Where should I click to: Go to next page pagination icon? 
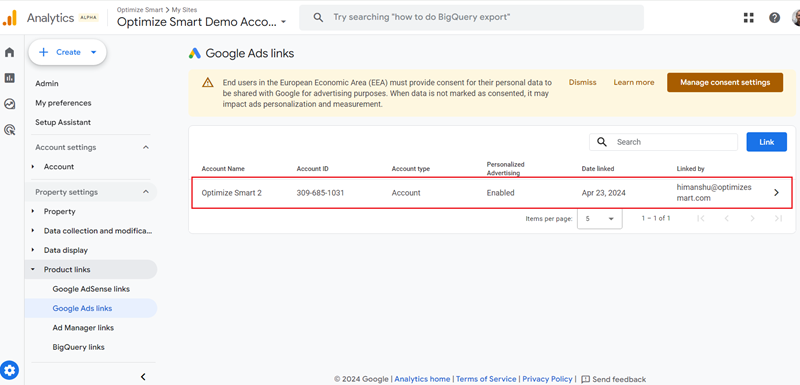click(x=753, y=218)
